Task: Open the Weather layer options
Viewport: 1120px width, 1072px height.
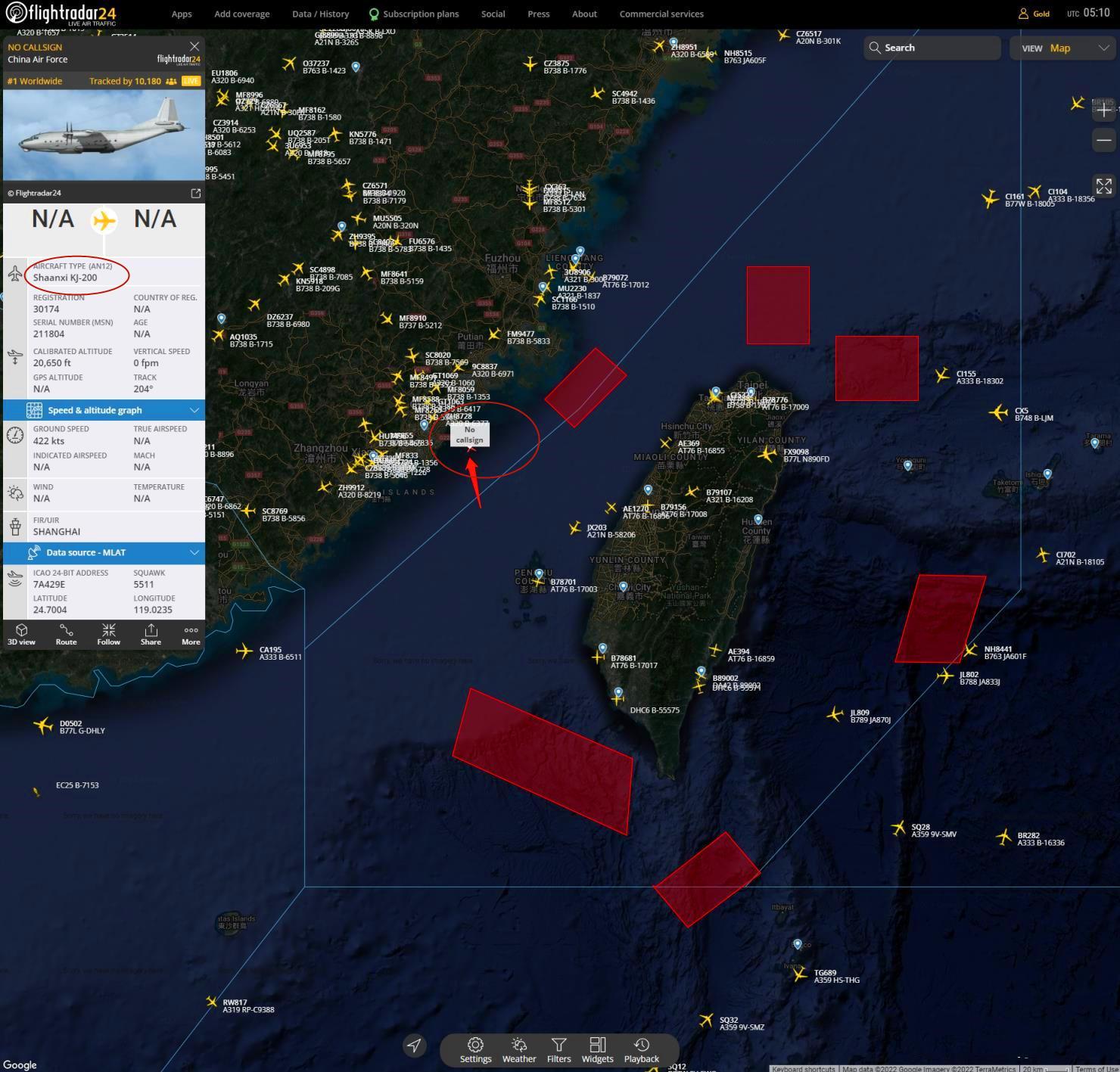Action: [519, 1050]
